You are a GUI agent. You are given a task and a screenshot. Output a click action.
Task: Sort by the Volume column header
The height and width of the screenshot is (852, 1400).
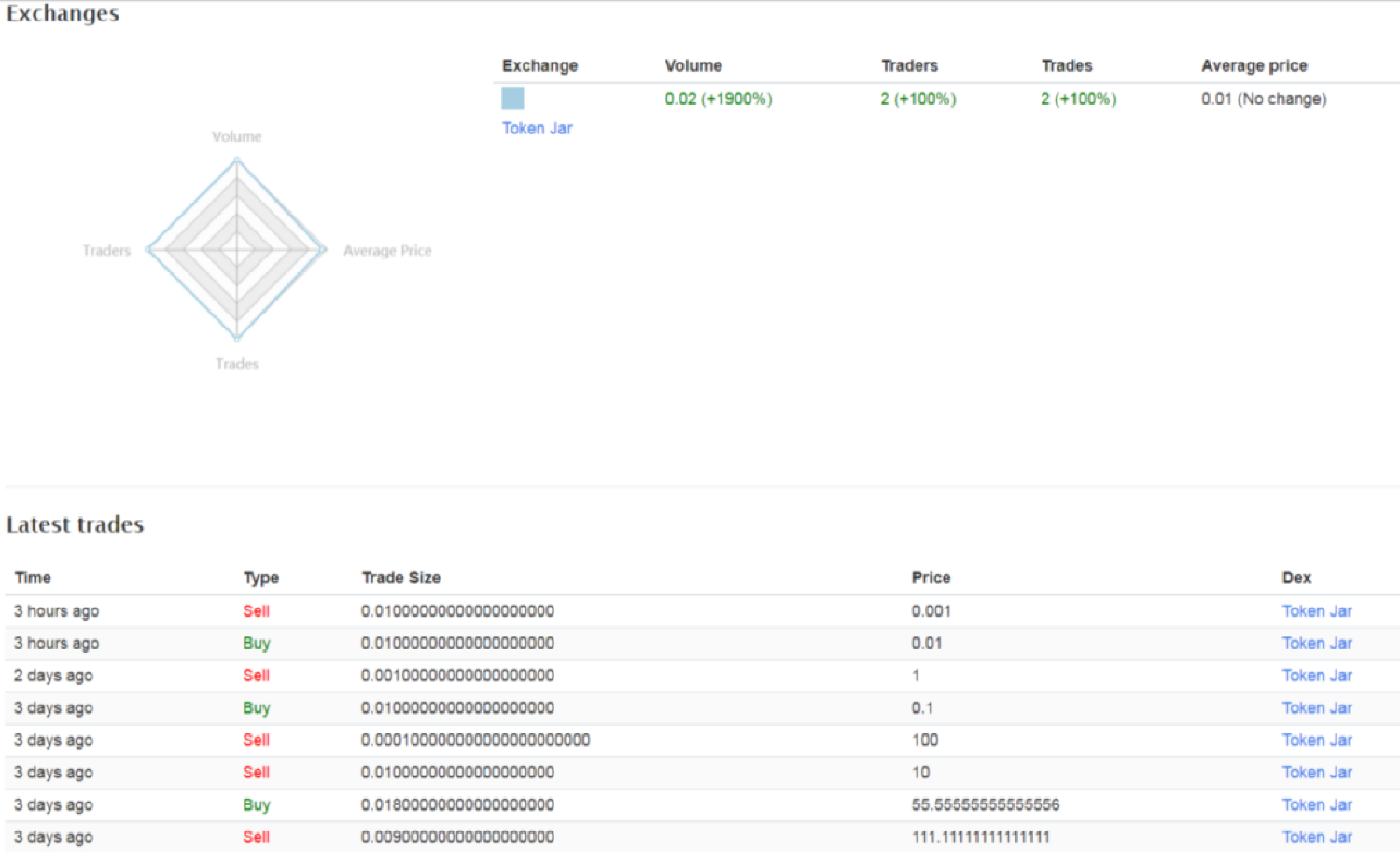coord(693,65)
